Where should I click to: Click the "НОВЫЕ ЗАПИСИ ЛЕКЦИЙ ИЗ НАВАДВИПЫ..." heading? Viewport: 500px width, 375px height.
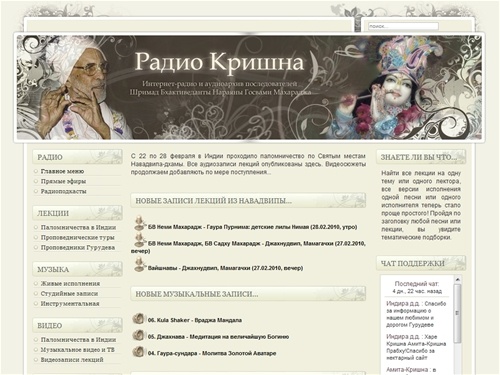[x=248, y=200]
